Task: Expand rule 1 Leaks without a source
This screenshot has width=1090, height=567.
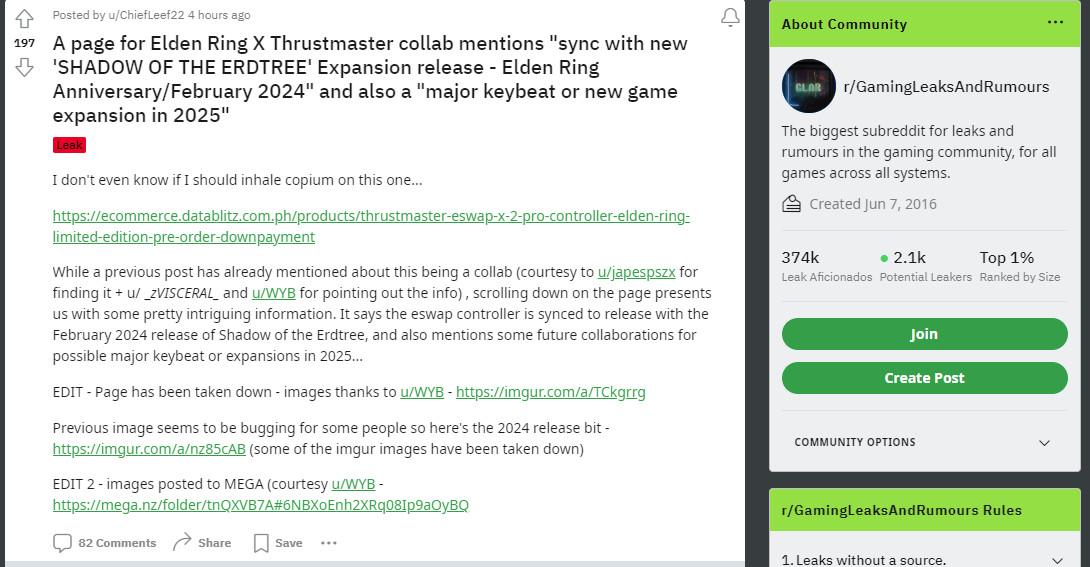Action: (x=1058, y=560)
